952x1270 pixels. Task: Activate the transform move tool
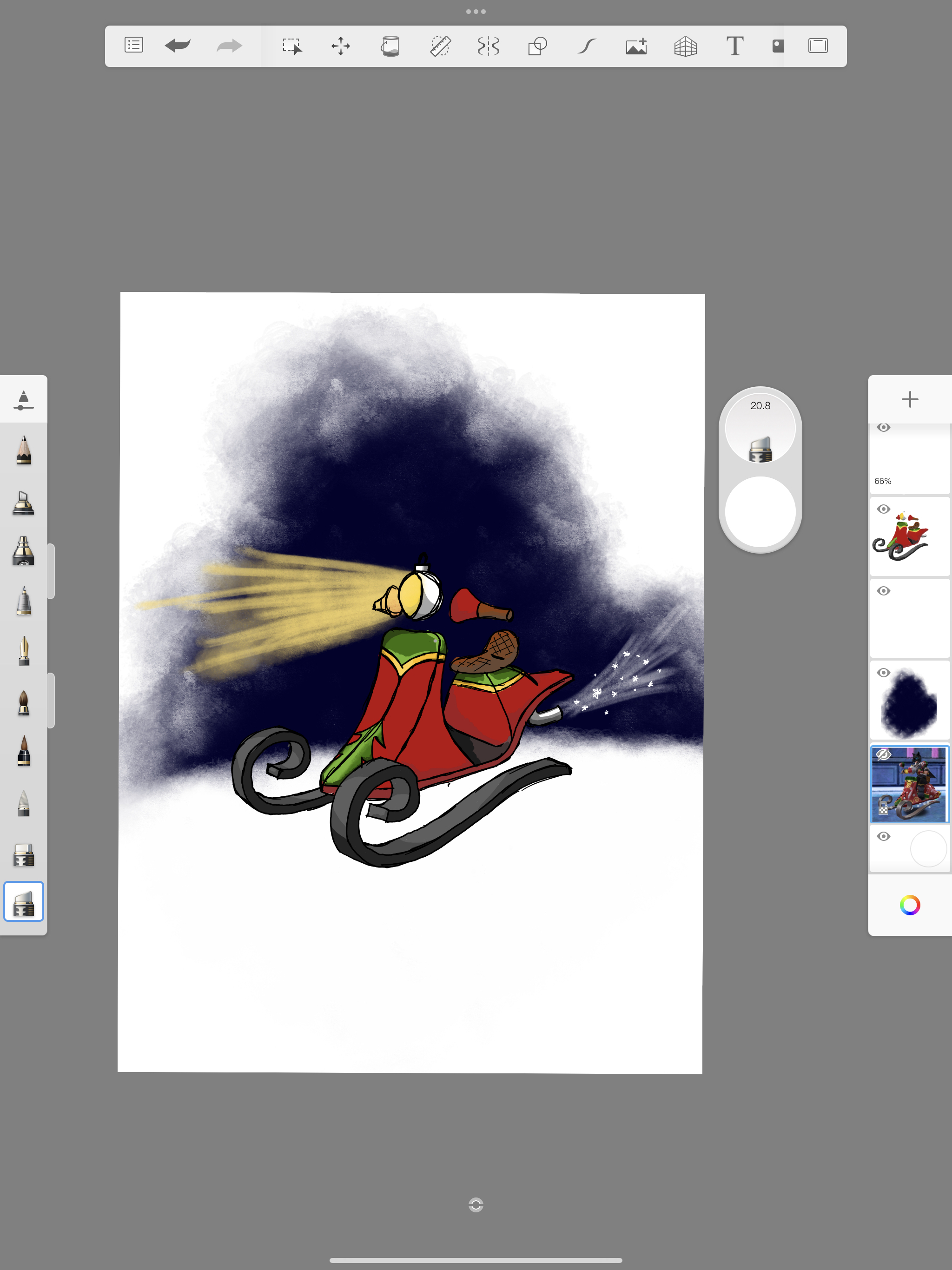[340, 46]
